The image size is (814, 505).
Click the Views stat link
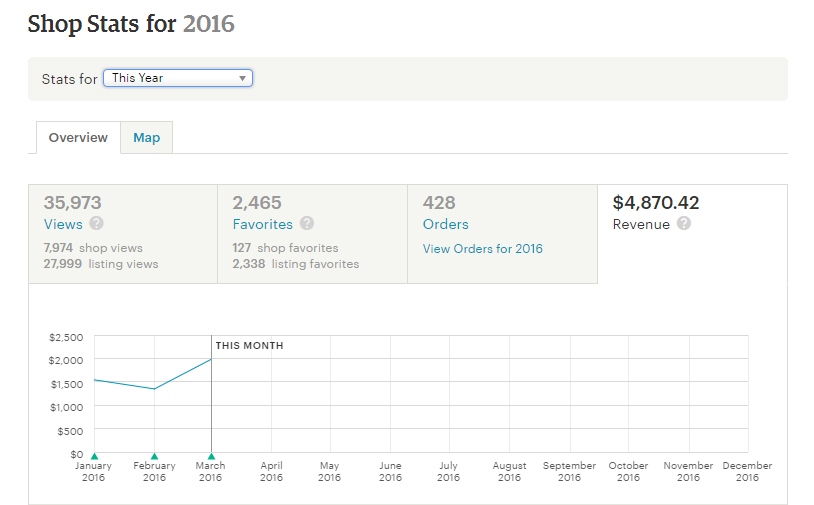(x=63, y=224)
